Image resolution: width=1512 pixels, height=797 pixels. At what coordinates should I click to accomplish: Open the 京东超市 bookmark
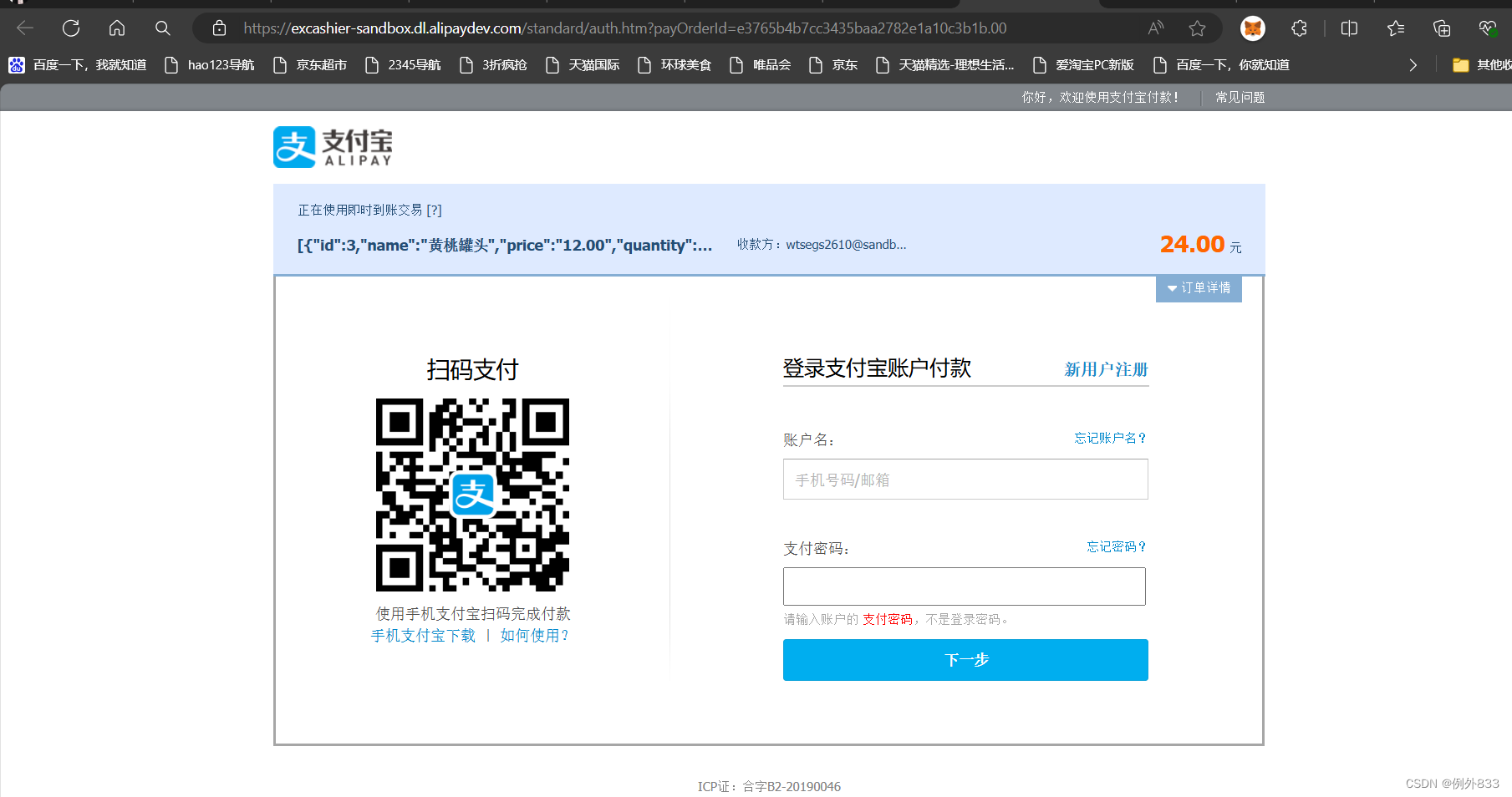click(x=310, y=64)
